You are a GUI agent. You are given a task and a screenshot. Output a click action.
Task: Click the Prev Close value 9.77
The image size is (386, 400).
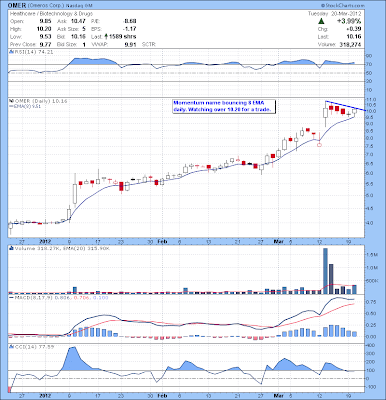pyautogui.click(x=45, y=44)
